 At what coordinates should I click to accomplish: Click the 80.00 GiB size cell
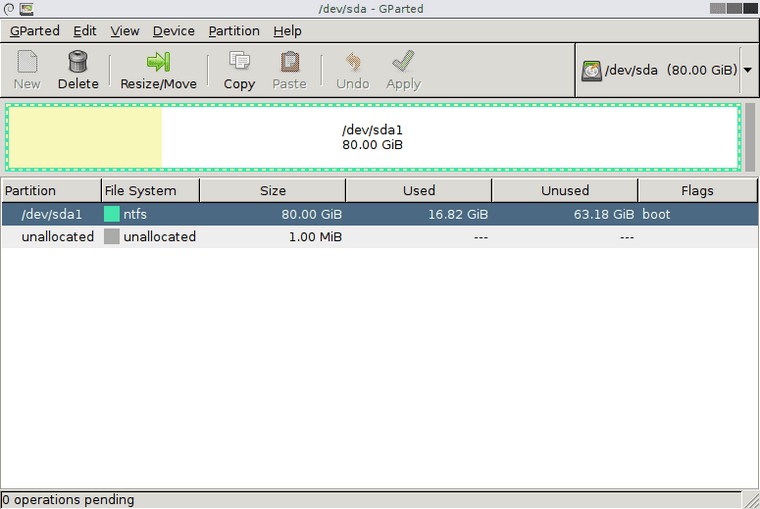click(312, 214)
